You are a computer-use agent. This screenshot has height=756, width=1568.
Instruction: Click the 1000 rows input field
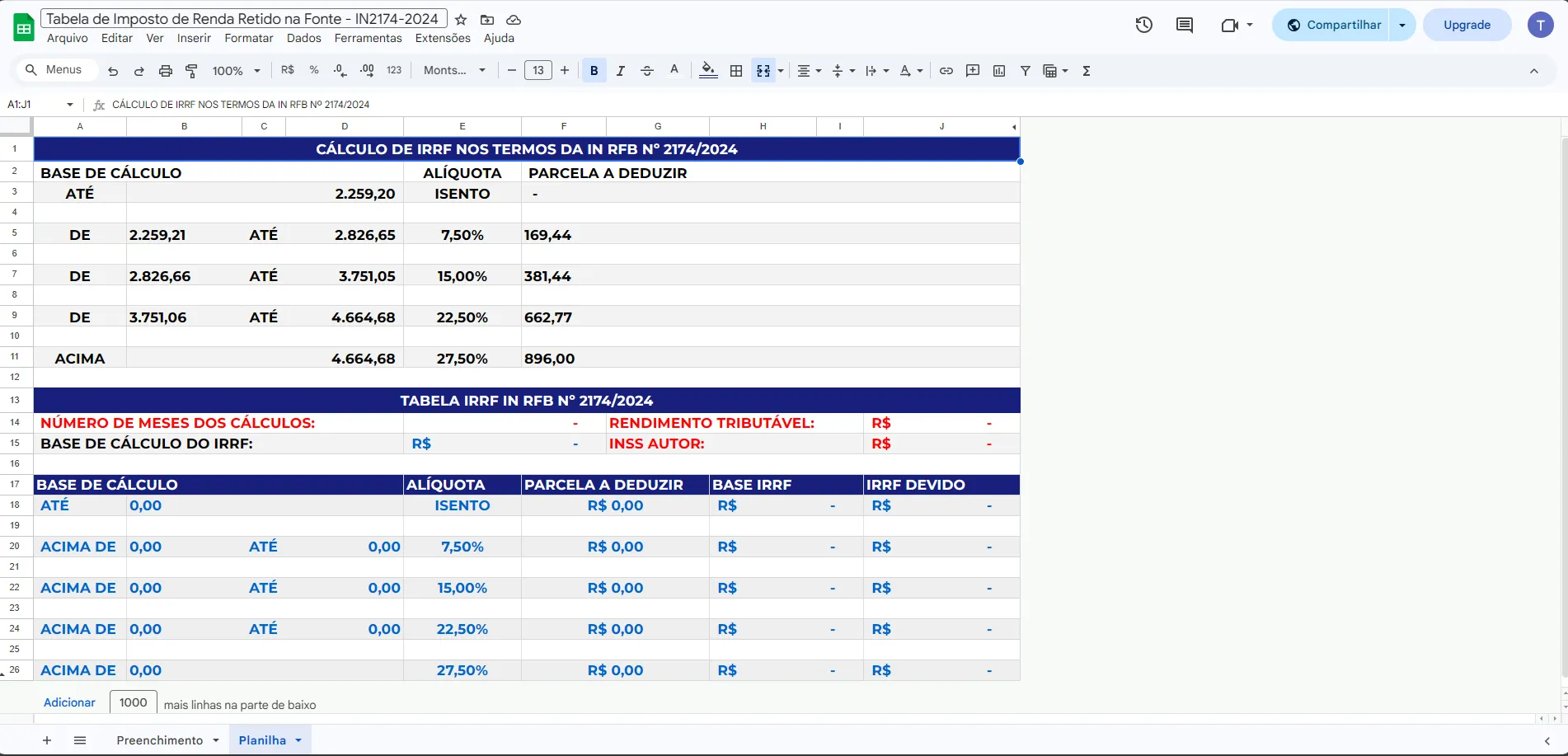[134, 702]
